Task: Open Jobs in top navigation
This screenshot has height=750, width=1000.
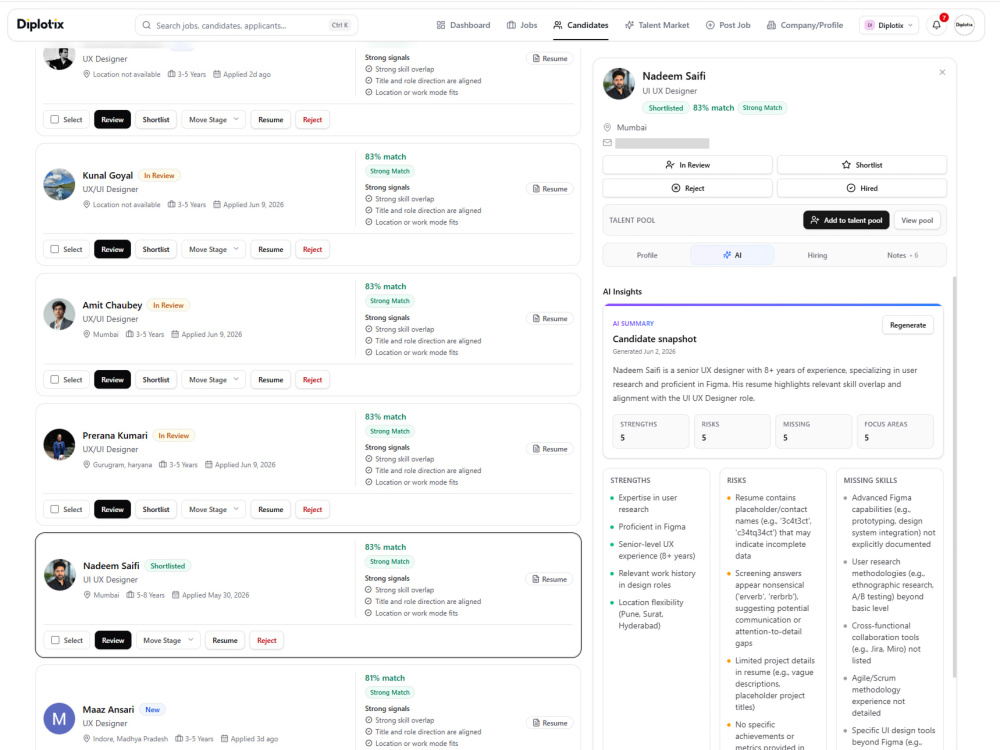Action: pyautogui.click(x=522, y=25)
